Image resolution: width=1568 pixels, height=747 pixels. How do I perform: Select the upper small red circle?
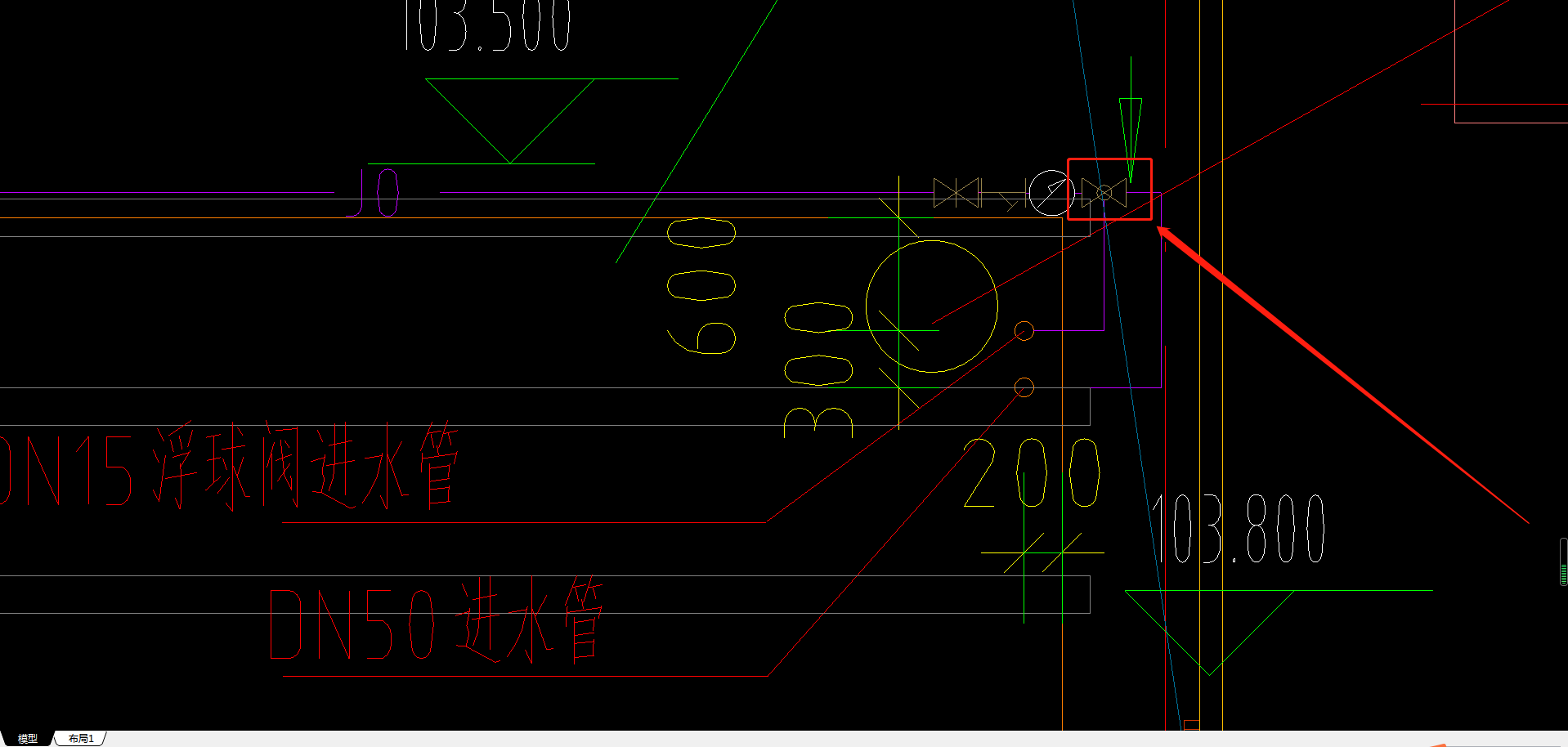(1024, 330)
